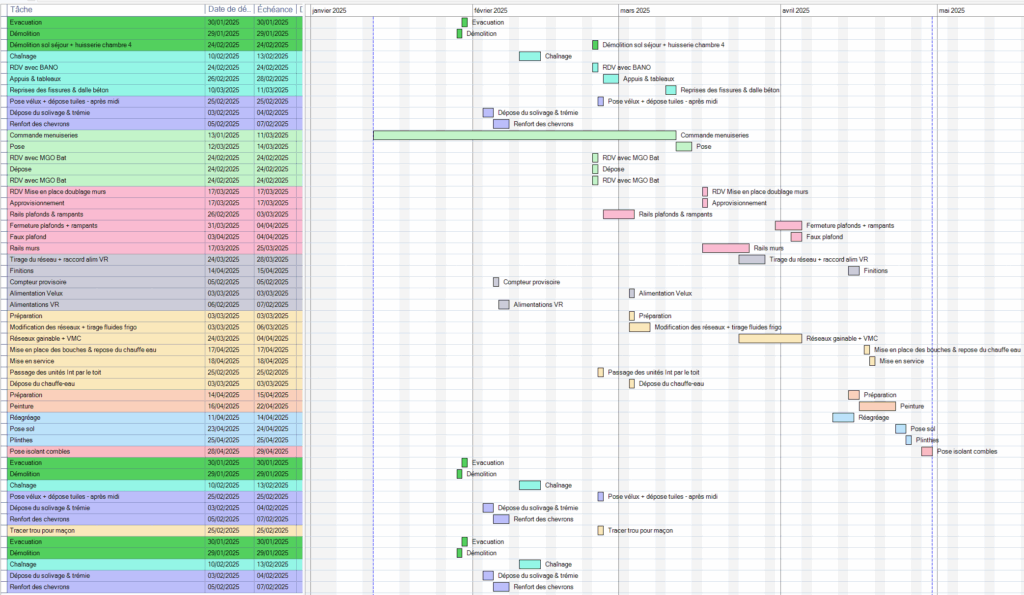1024x595 pixels.
Task: Click the Tracer trou pour maçon Gantt marker
Action: (x=601, y=530)
